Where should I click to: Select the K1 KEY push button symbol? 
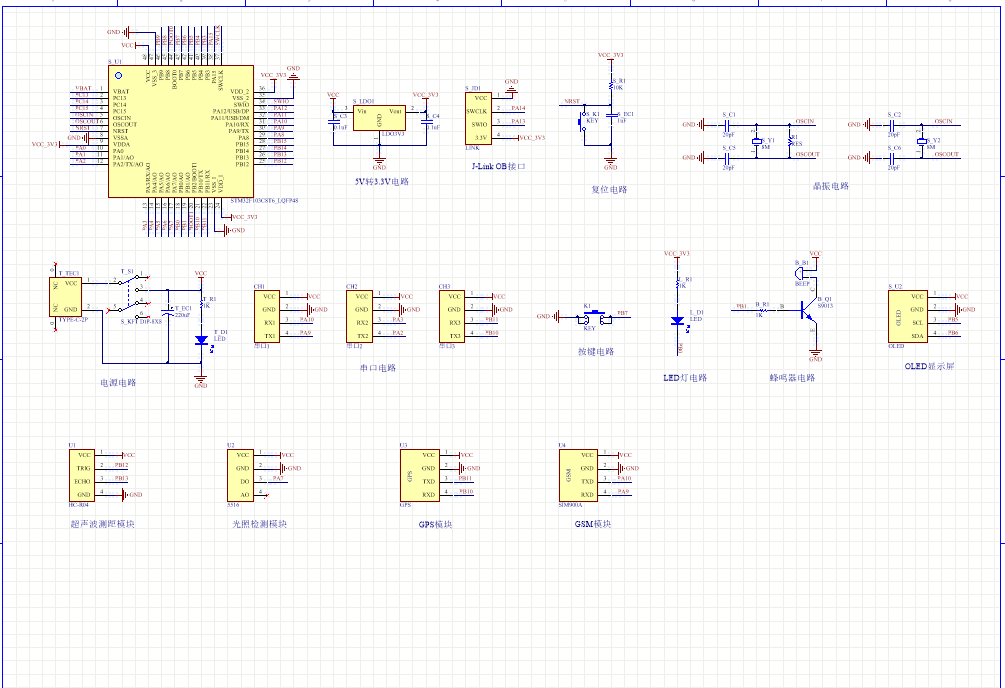tap(595, 317)
